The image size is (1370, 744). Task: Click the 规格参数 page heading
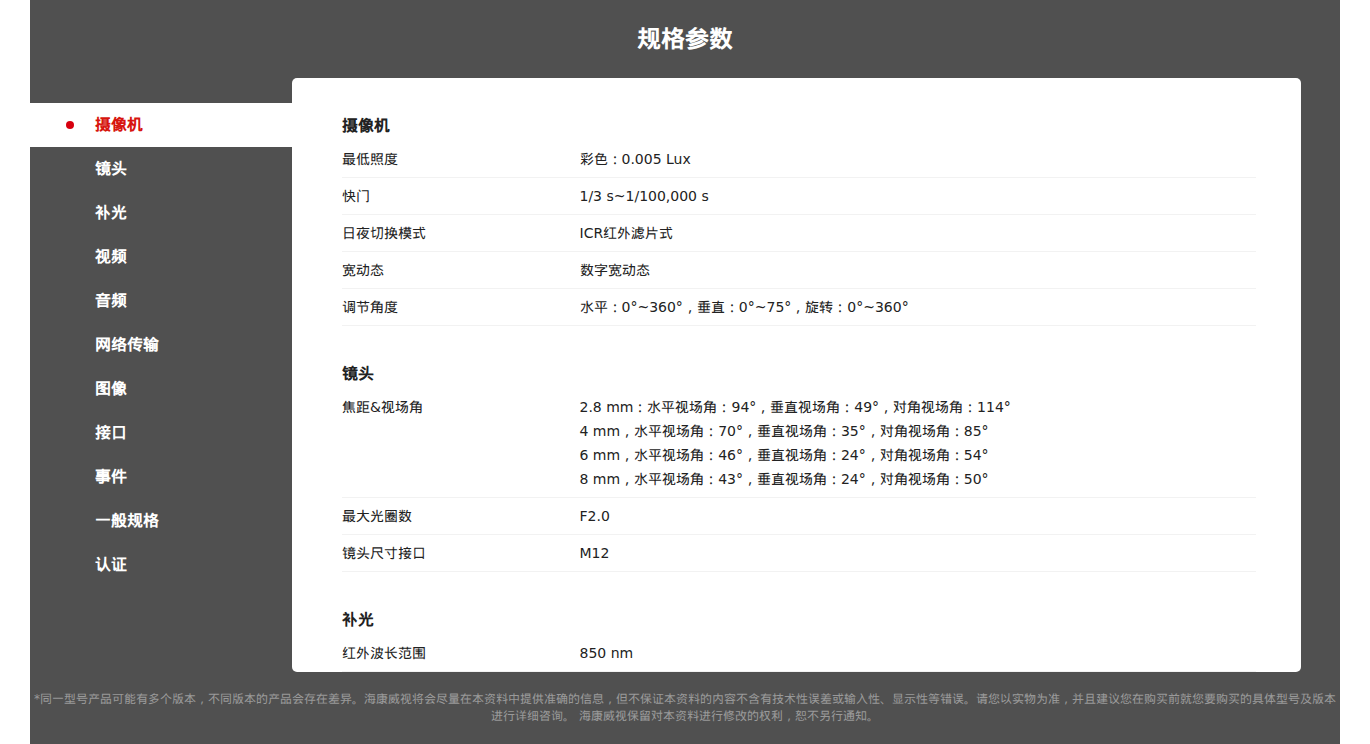pyautogui.click(x=685, y=39)
